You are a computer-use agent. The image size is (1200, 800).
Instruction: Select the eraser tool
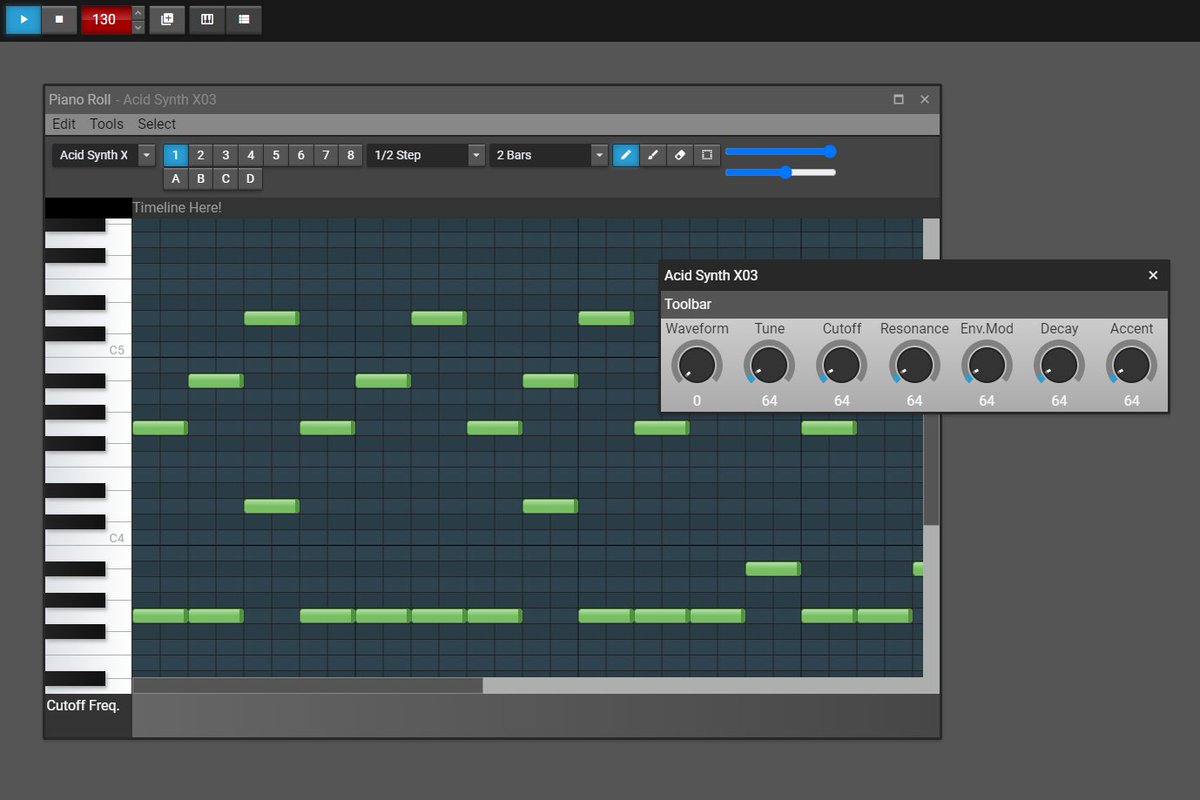click(x=680, y=155)
